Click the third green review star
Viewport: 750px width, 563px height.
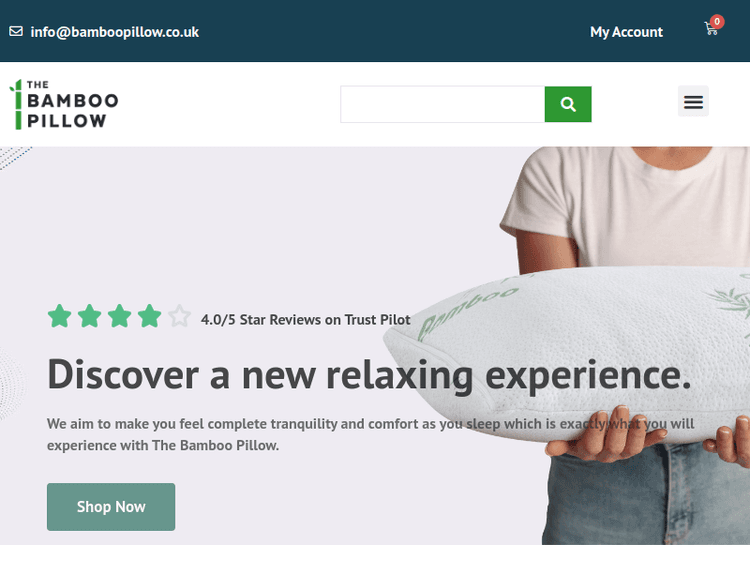click(120, 316)
